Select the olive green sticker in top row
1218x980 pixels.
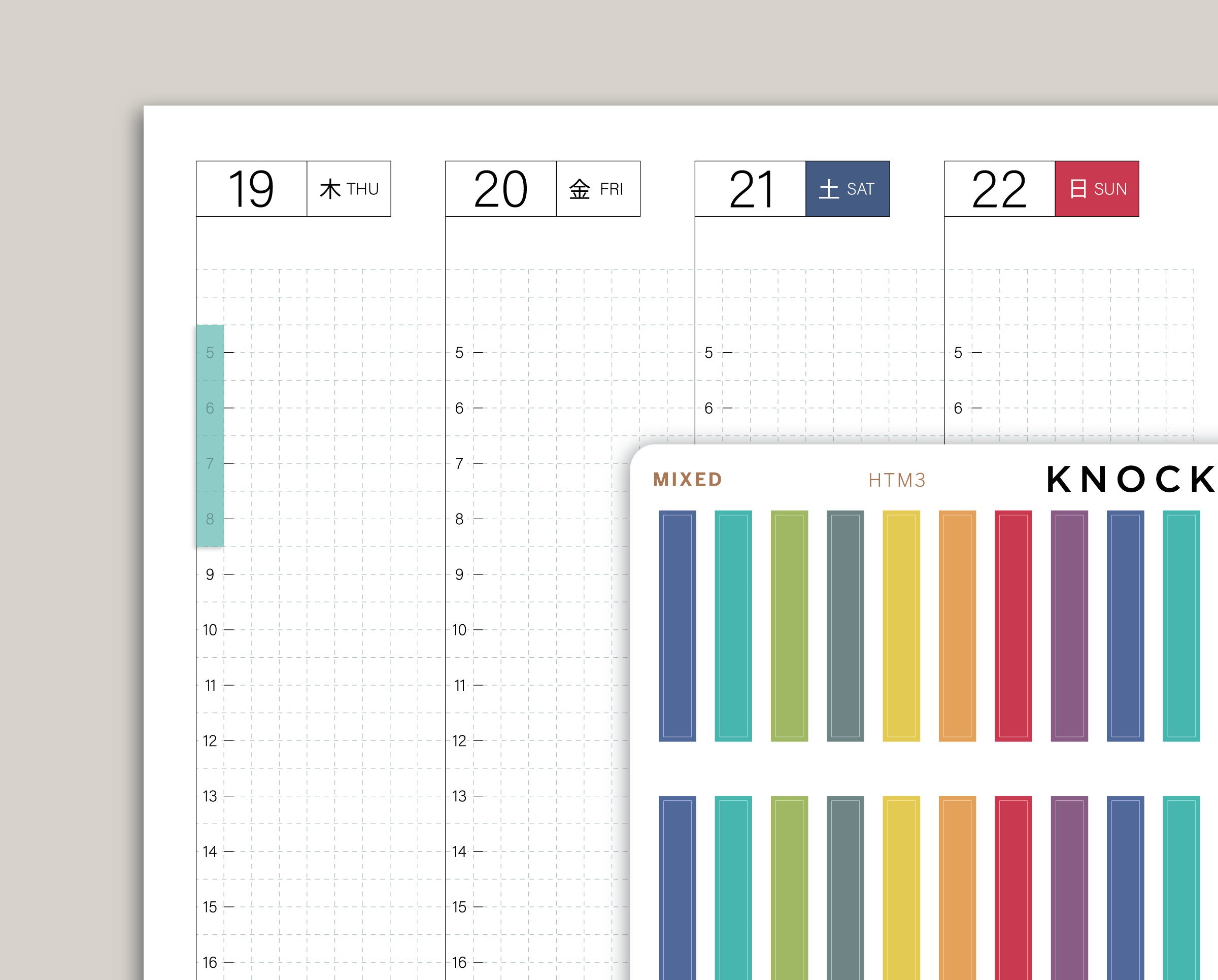click(x=789, y=625)
